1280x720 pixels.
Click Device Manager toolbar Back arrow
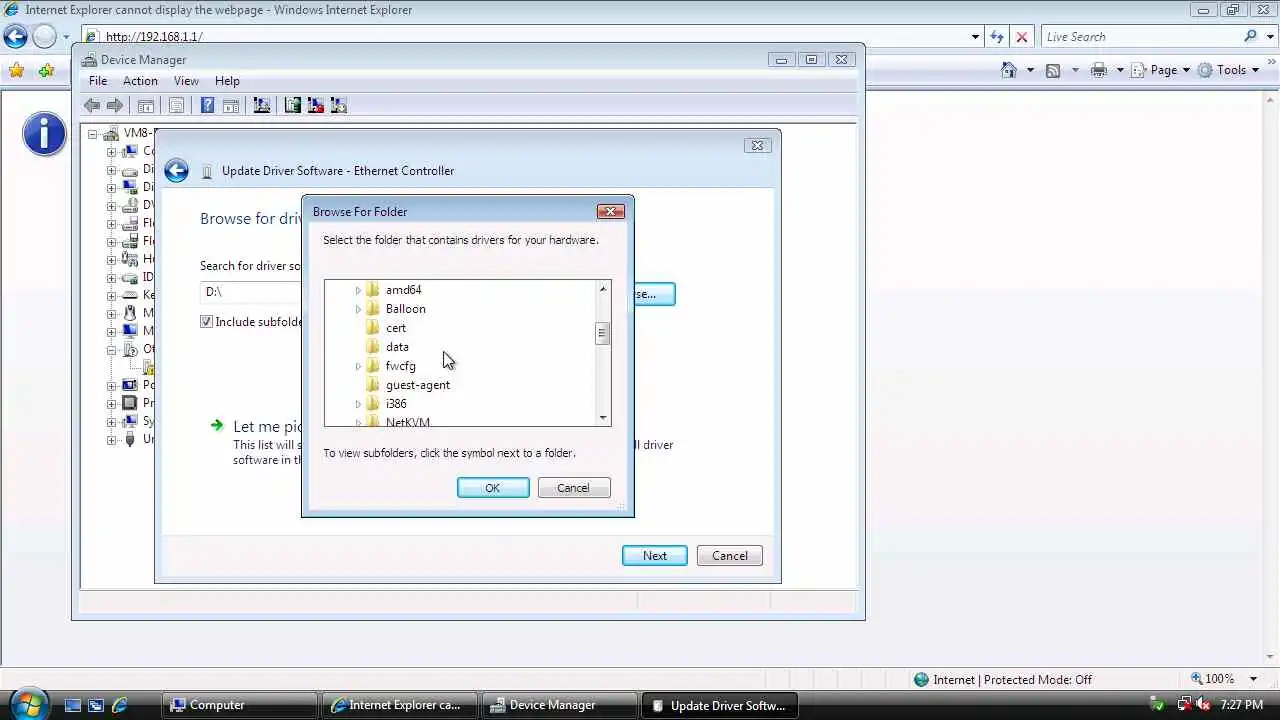tap(92, 105)
